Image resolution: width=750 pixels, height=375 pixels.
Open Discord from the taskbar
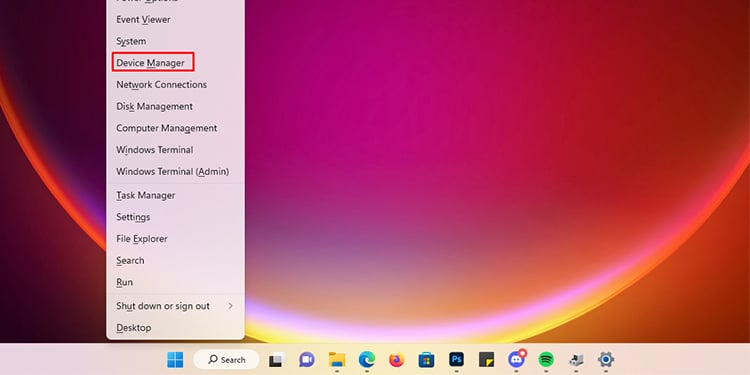pos(516,359)
